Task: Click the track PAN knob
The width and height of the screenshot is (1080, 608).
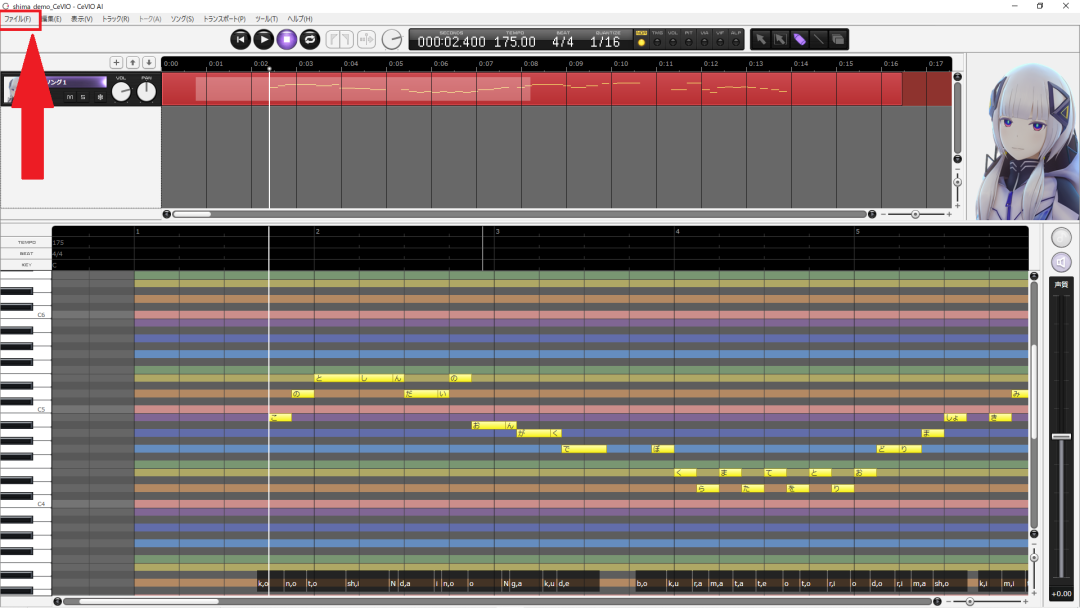Action: pos(146,92)
